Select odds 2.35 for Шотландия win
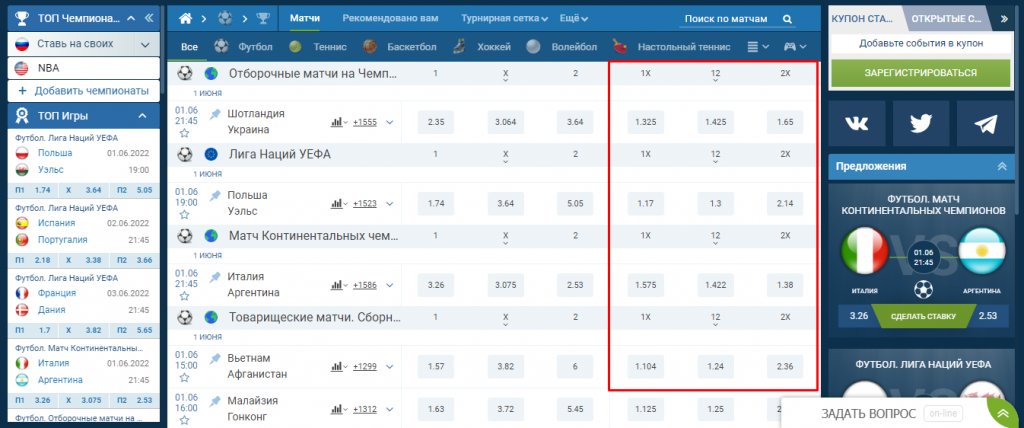 click(x=435, y=122)
